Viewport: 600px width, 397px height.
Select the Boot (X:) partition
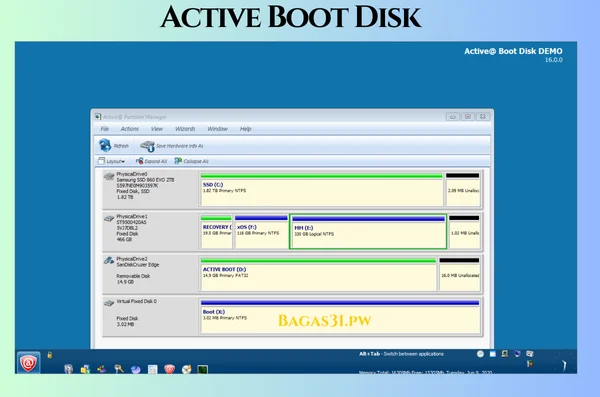tap(340, 317)
